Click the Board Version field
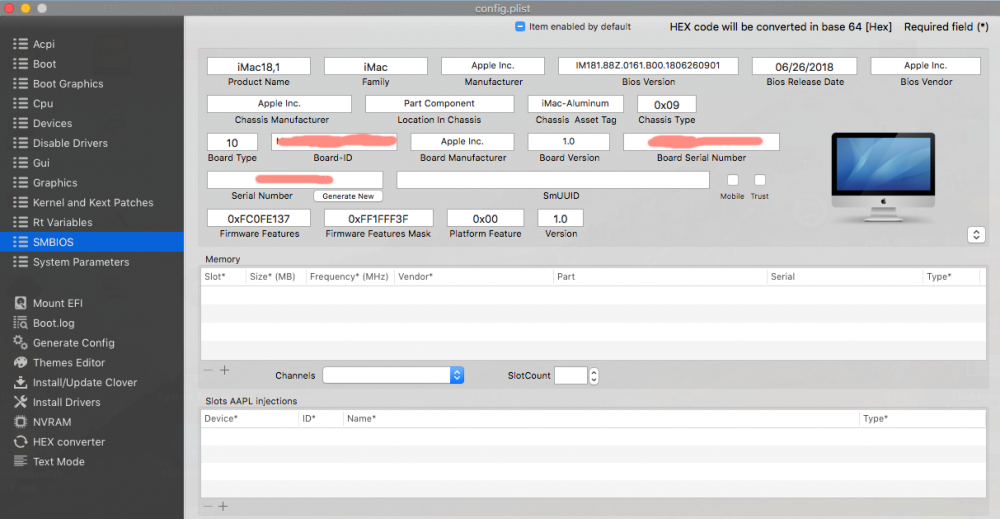 tap(568, 142)
